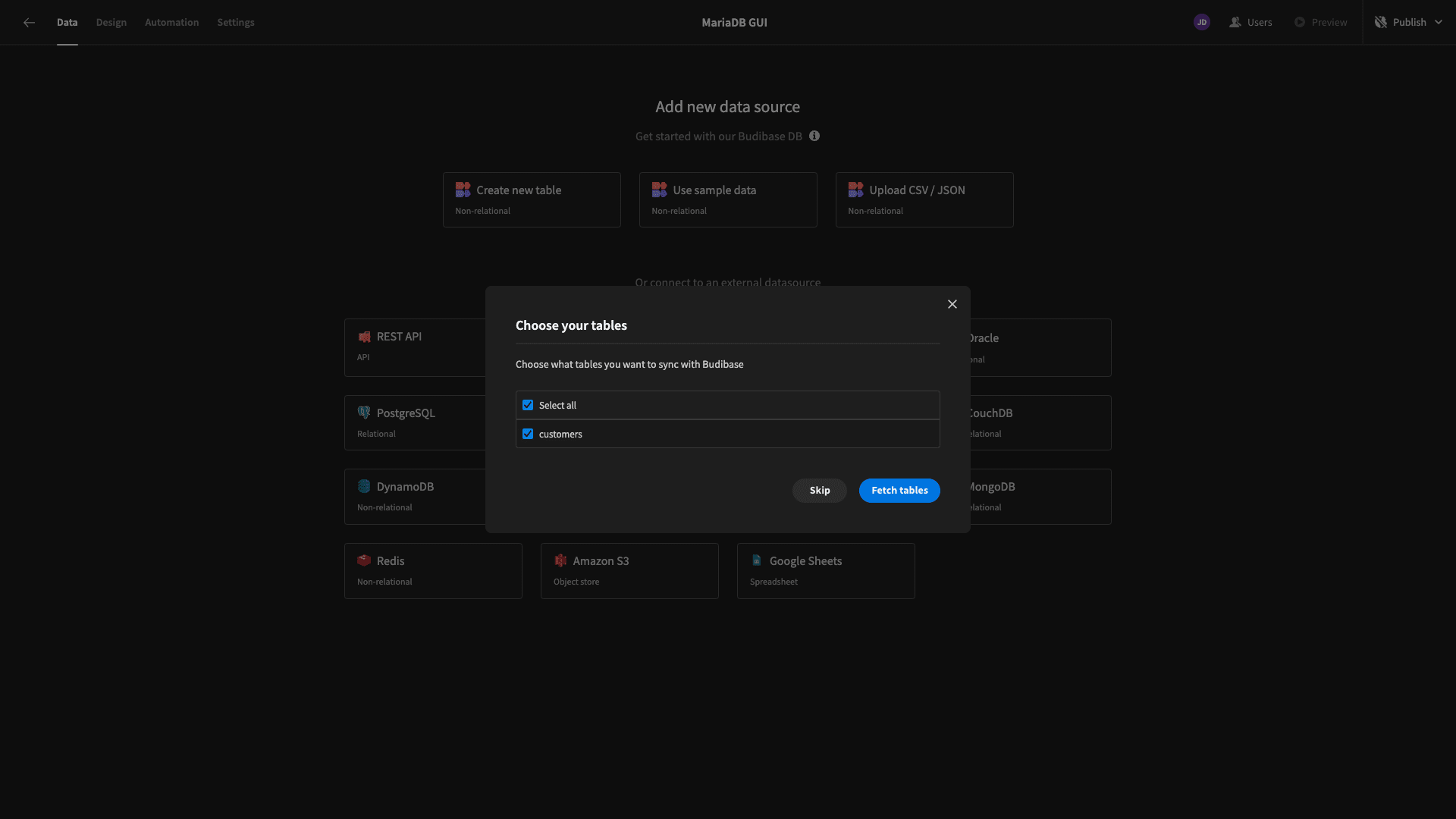This screenshot has width=1456, height=819.
Task: Select the CouchDB datasource card
Action: 1041,423
